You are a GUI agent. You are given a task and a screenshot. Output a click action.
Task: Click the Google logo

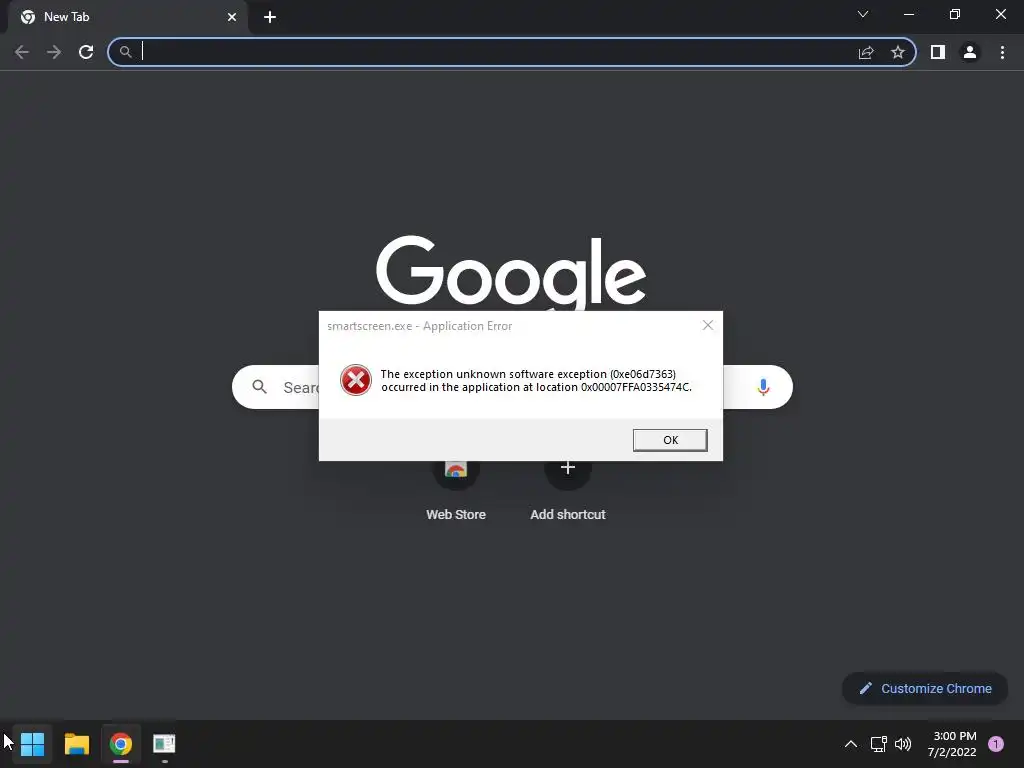coord(511,272)
